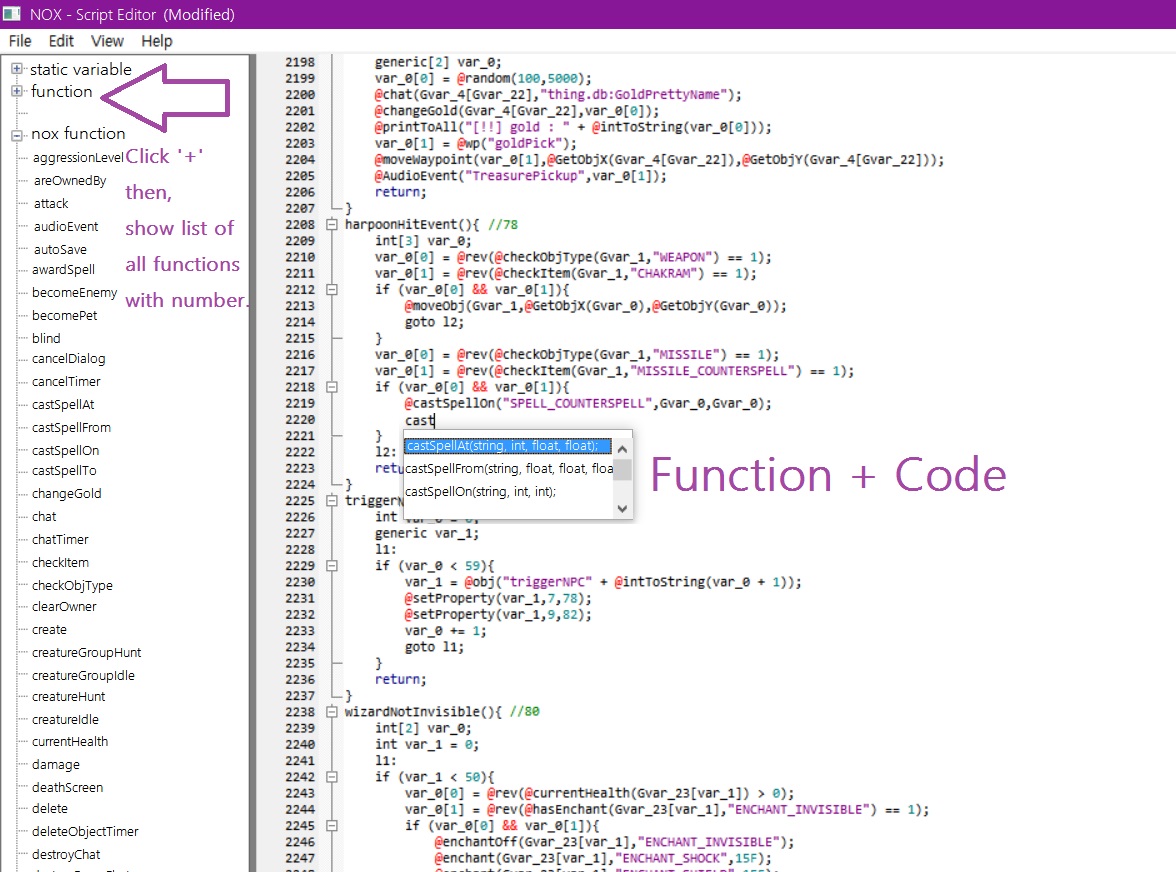Collapse the nox function tree node
Viewport: 1176px width, 872px height.
pos(16,136)
